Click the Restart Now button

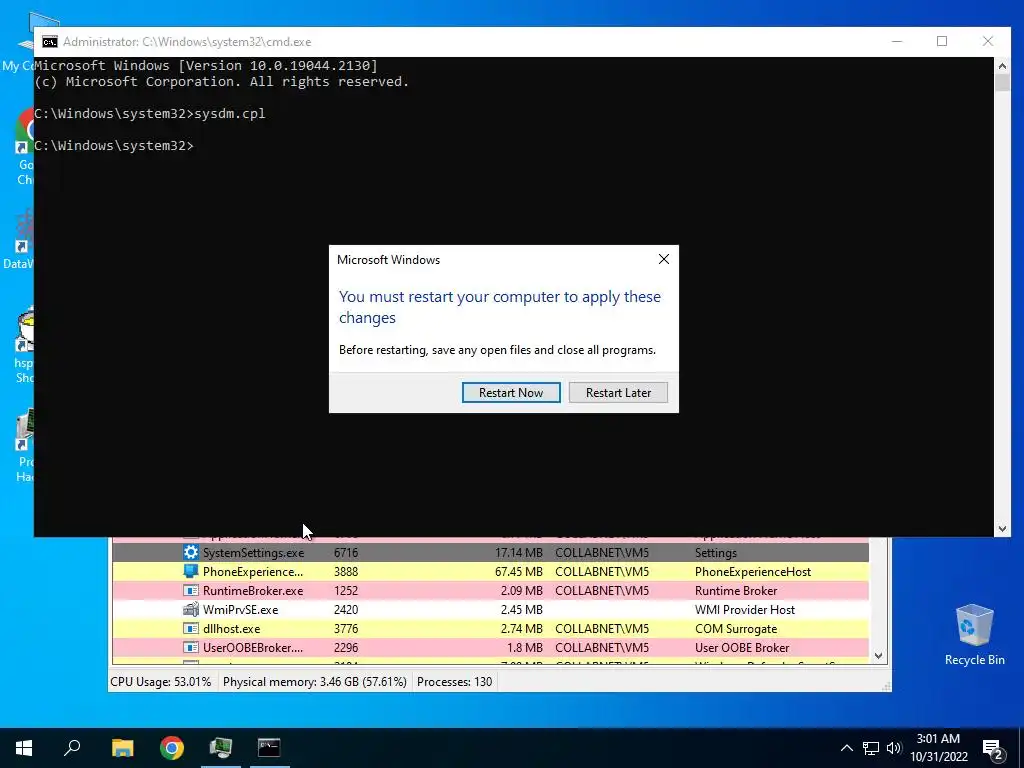(511, 392)
